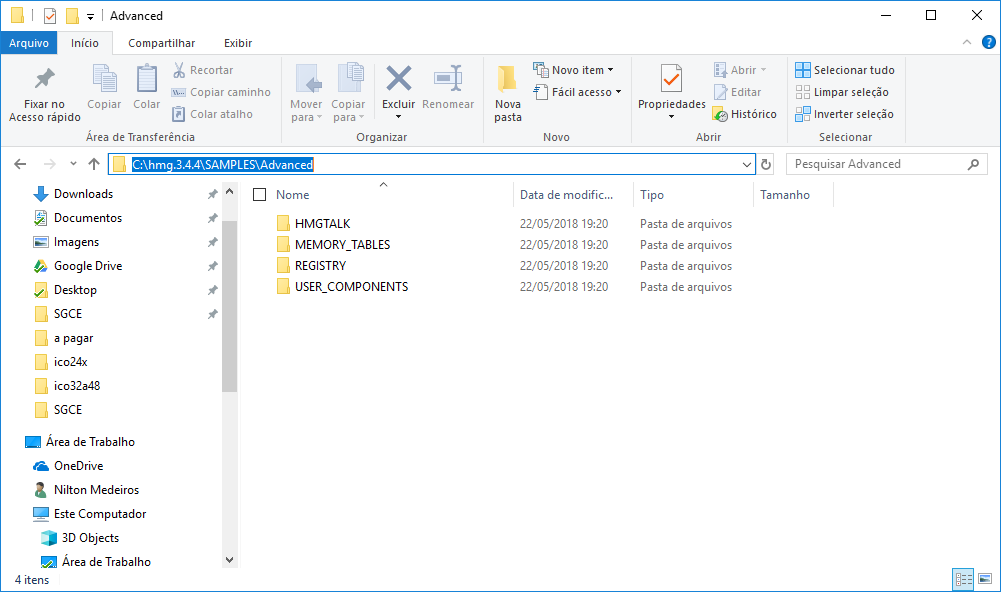The width and height of the screenshot is (1001, 592).
Task: Click the up arrow to parent folder
Action: pos(94,164)
